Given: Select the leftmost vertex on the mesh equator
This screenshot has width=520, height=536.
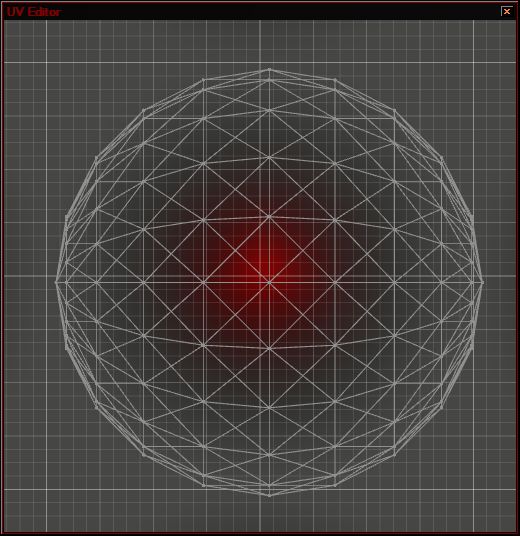Looking at the screenshot, I should tap(56, 282).
